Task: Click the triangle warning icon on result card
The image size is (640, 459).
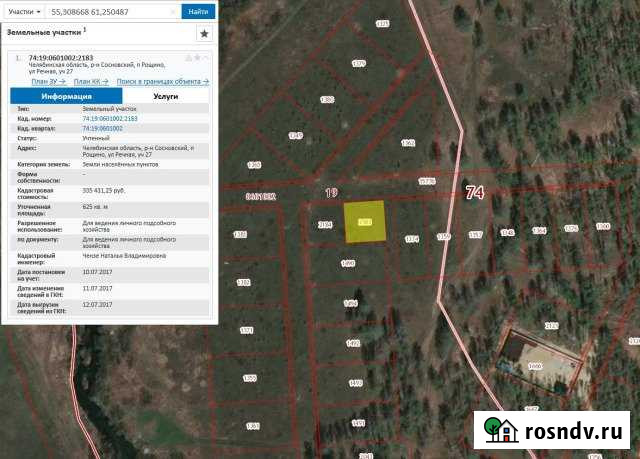Action: (188, 58)
